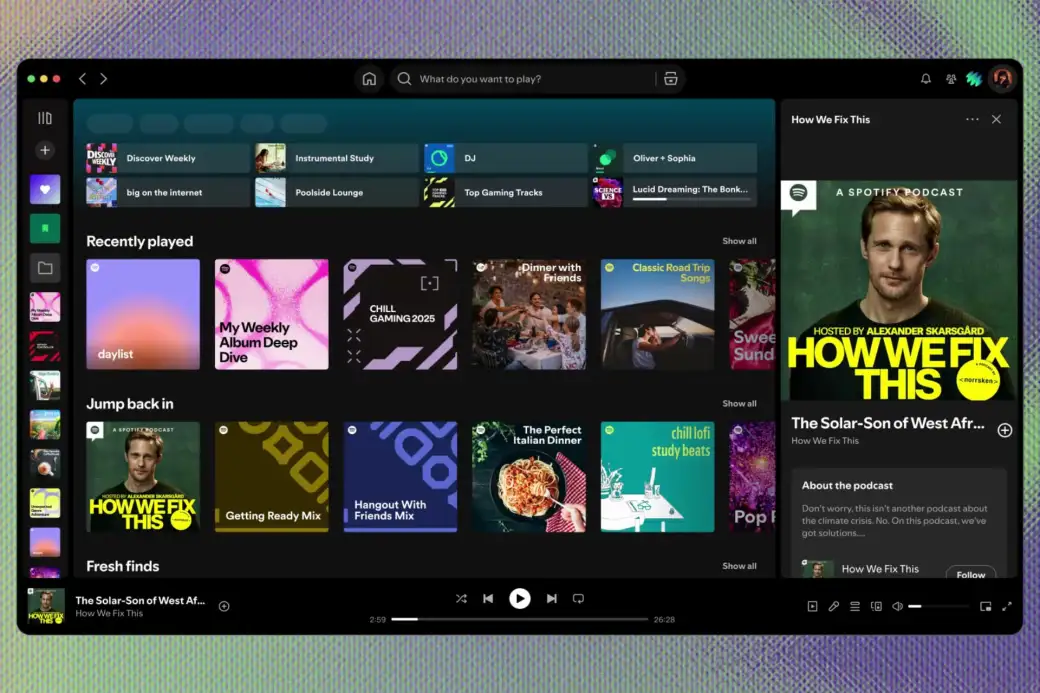
Task: Open The Perfect Italian Dinner card
Action: (x=529, y=477)
